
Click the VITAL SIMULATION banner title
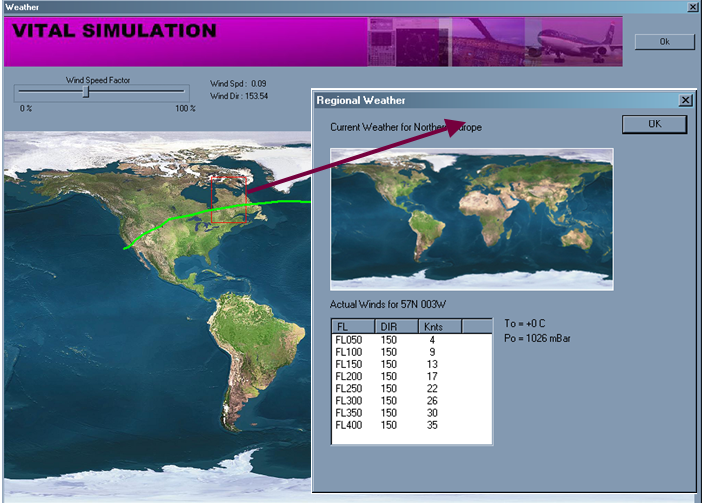point(114,30)
